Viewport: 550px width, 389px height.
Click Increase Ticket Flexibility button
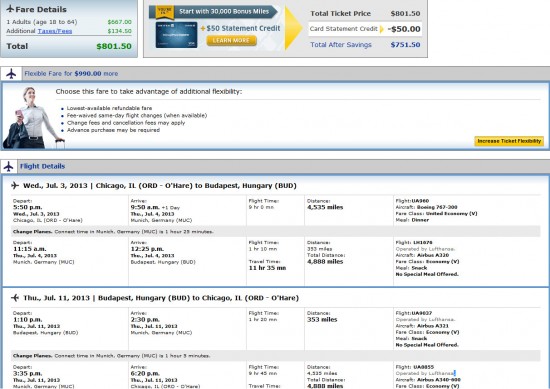pos(509,141)
